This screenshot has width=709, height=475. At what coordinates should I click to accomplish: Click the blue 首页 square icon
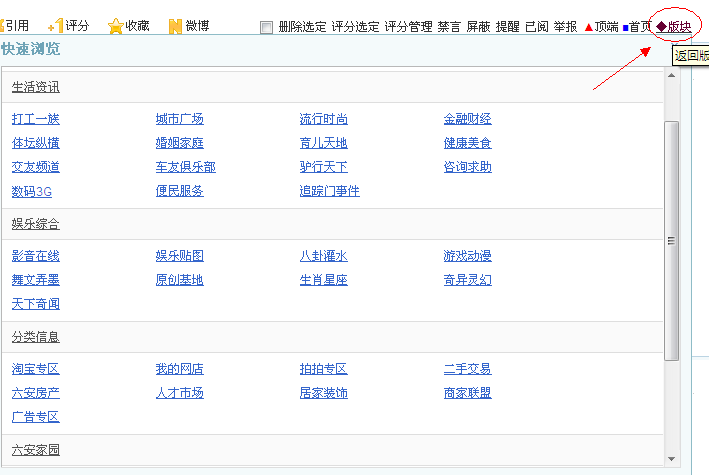coord(625,28)
